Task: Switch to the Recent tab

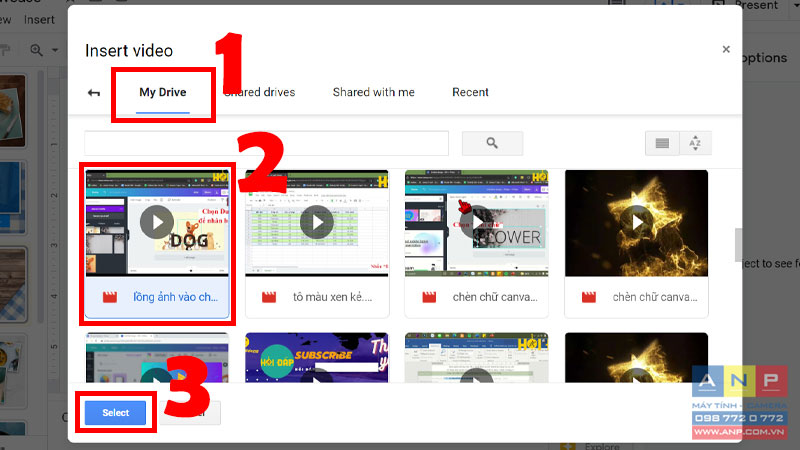Action: pos(470,92)
